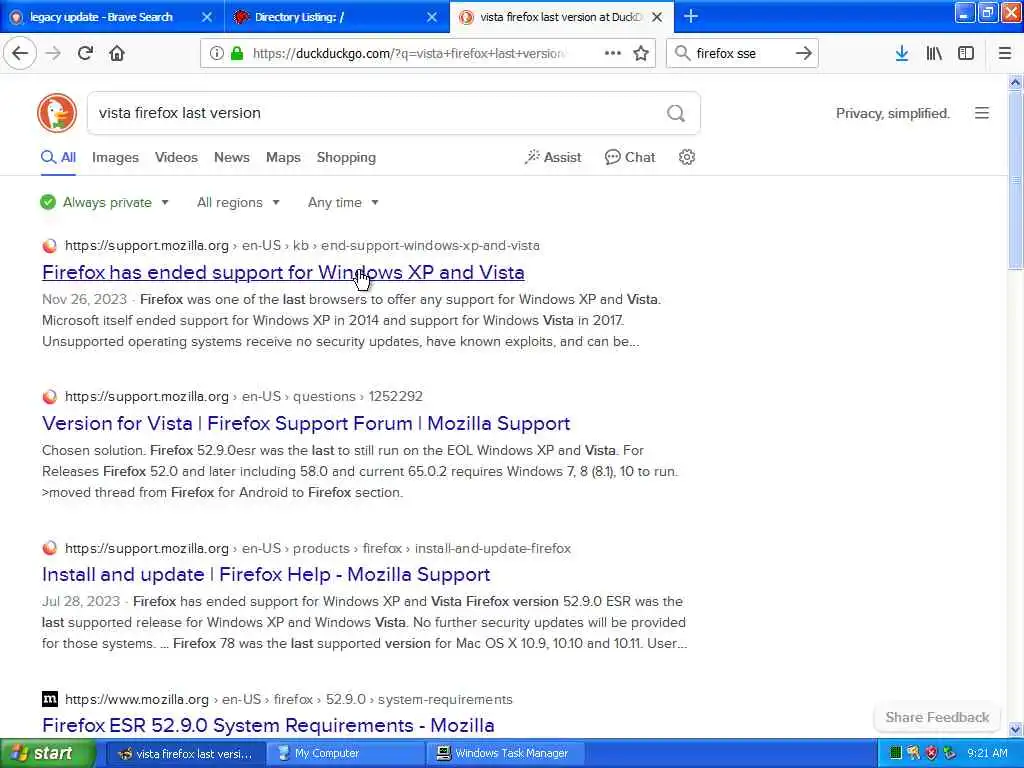Viewport: 1024px width, 768px height.
Task: Click the scrollbar up arrow
Action: point(1015,82)
